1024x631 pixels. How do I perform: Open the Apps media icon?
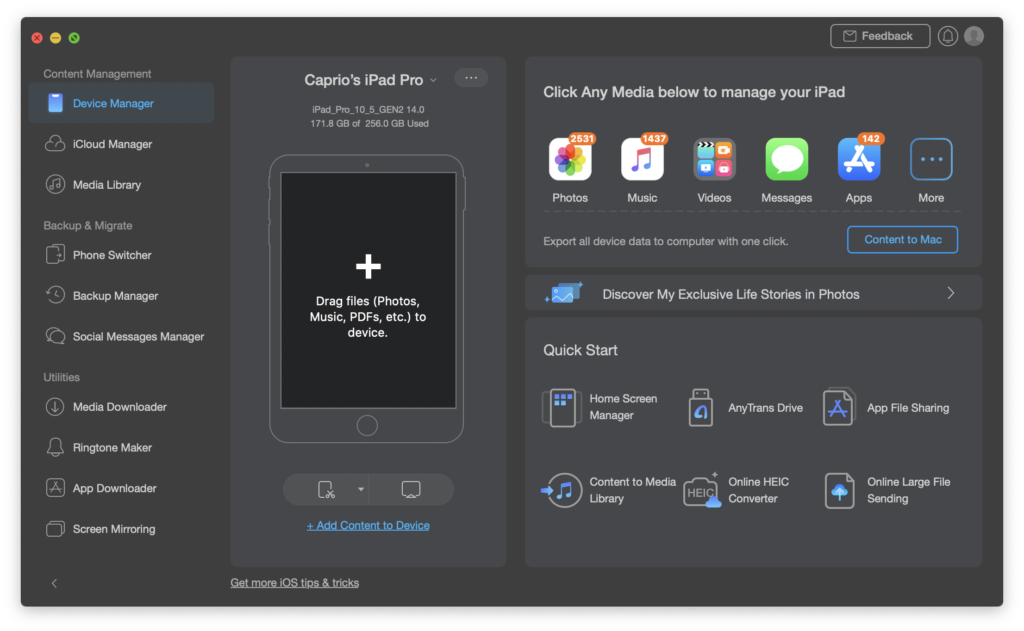point(859,159)
